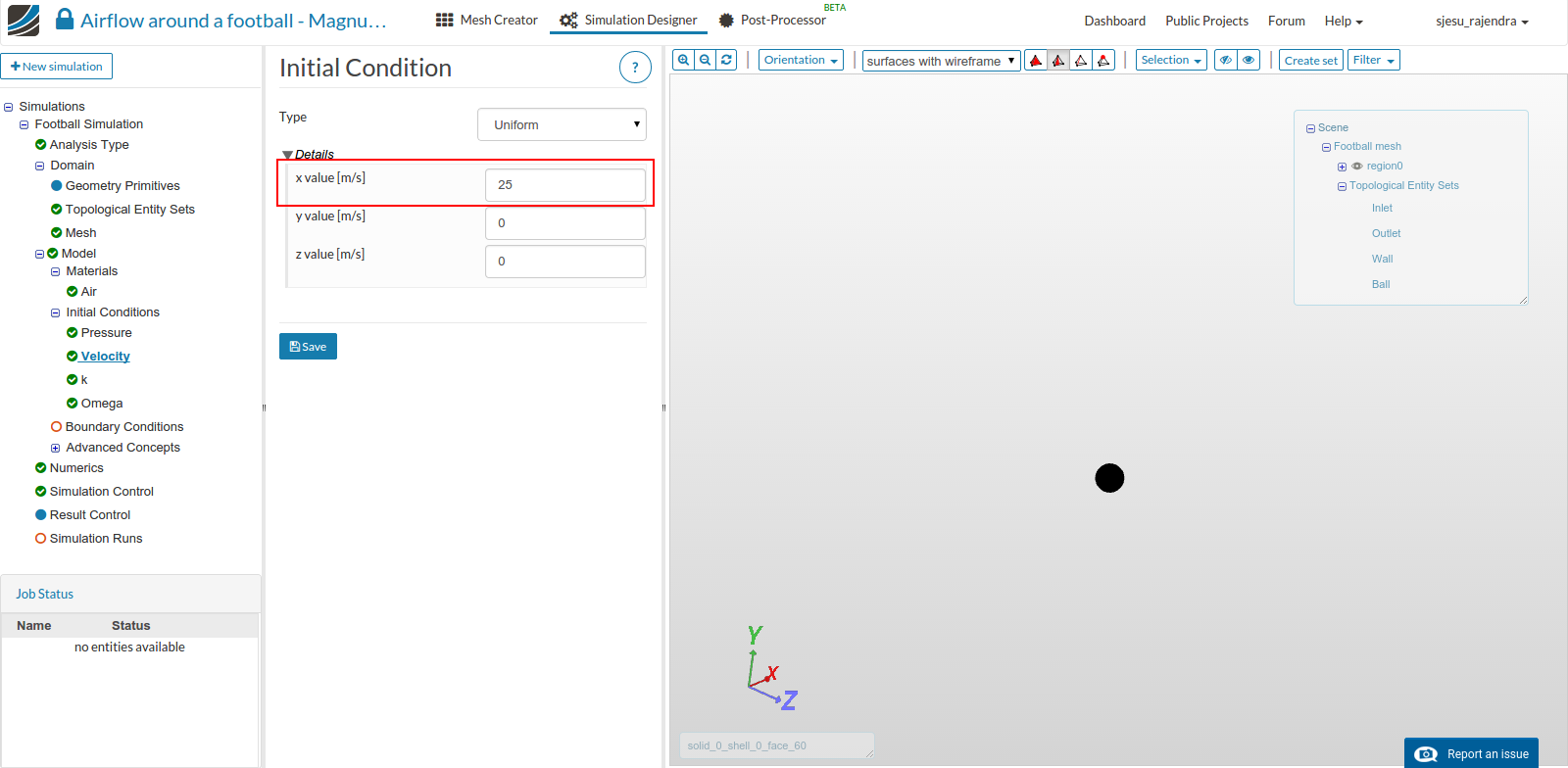This screenshot has width=1568, height=768.
Task: Select the Ball entity set
Action: tap(1381, 284)
